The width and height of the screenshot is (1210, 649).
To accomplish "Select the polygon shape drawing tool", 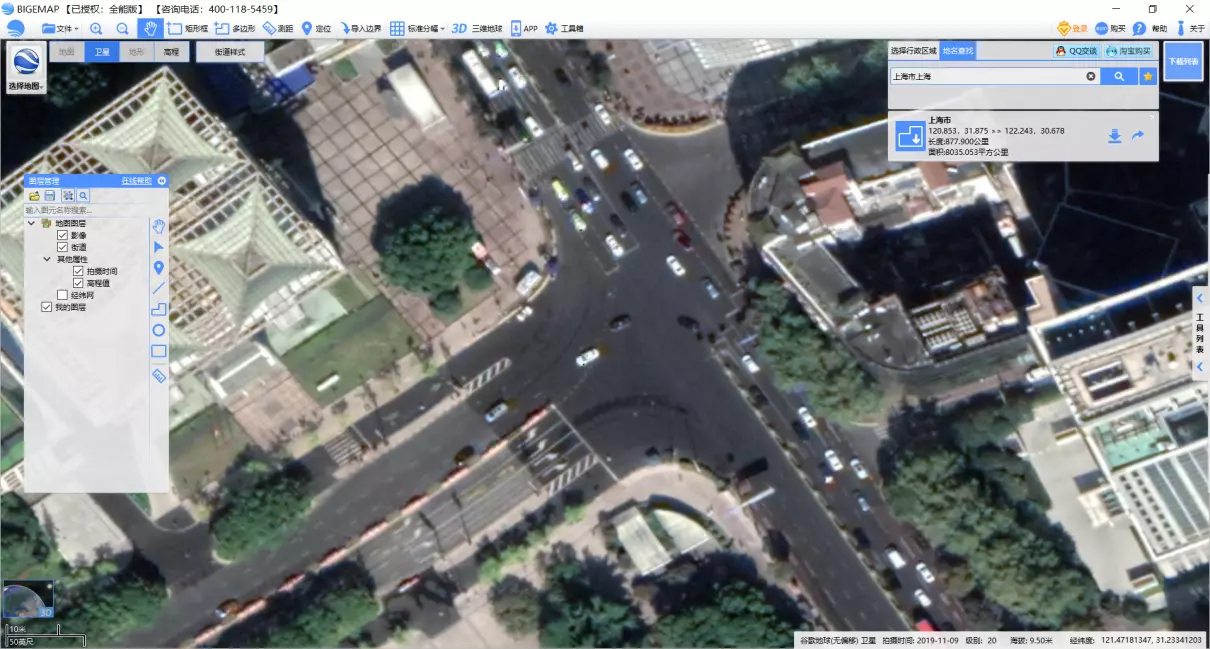I will (158, 309).
